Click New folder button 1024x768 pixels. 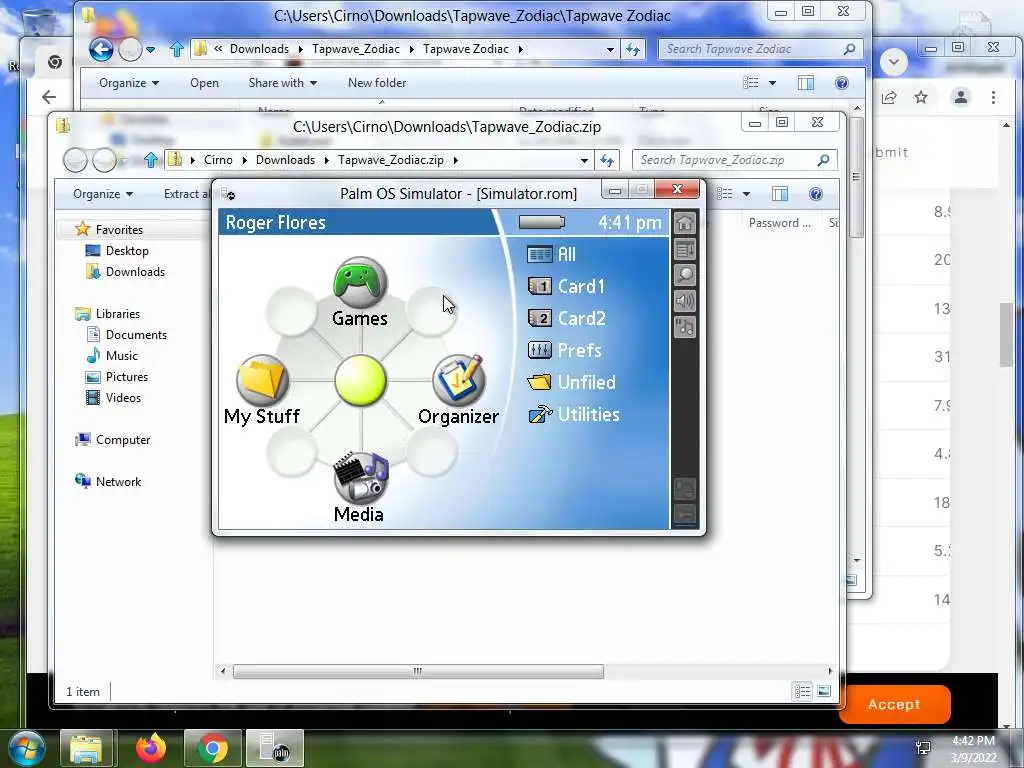pos(377,83)
